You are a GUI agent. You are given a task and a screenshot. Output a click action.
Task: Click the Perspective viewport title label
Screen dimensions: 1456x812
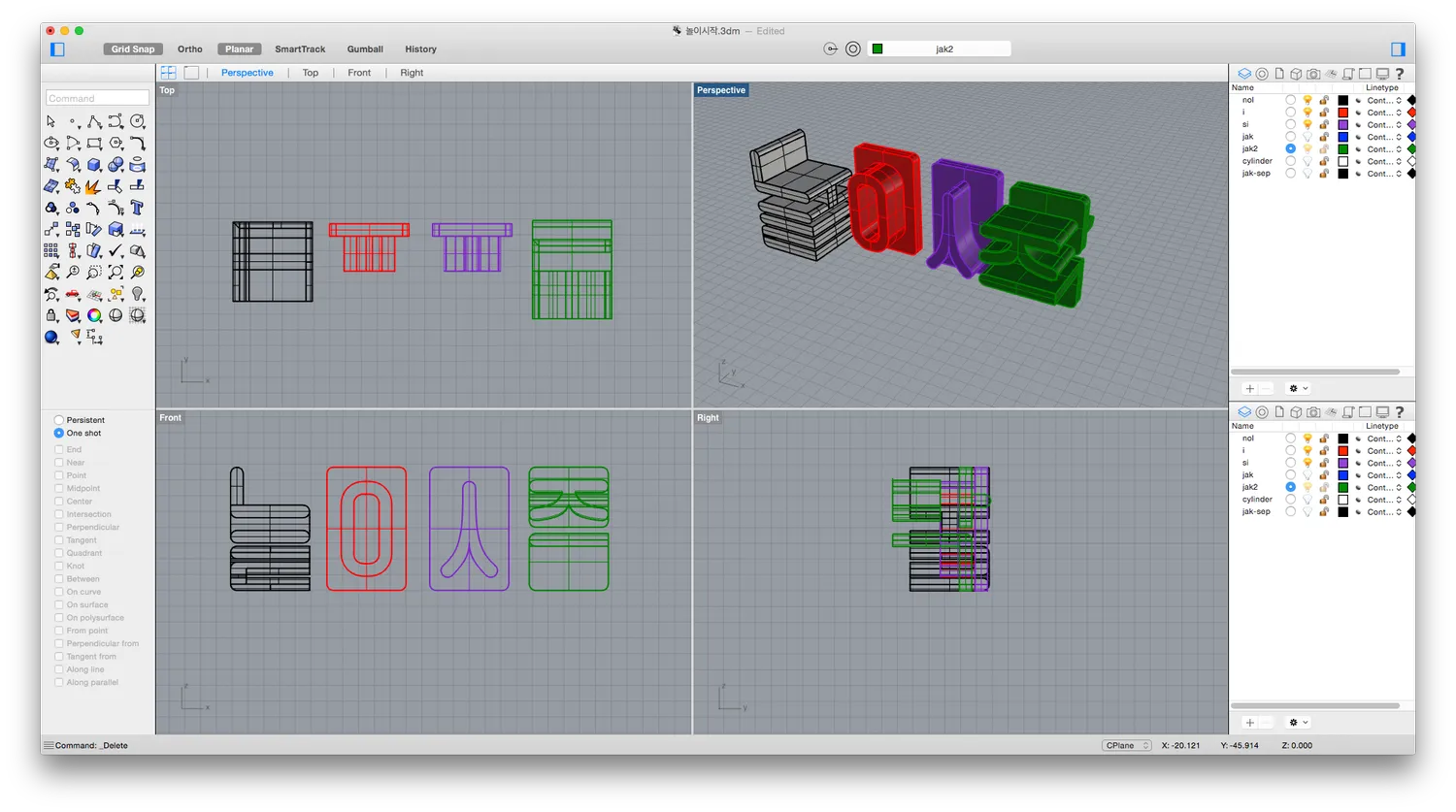click(x=721, y=90)
